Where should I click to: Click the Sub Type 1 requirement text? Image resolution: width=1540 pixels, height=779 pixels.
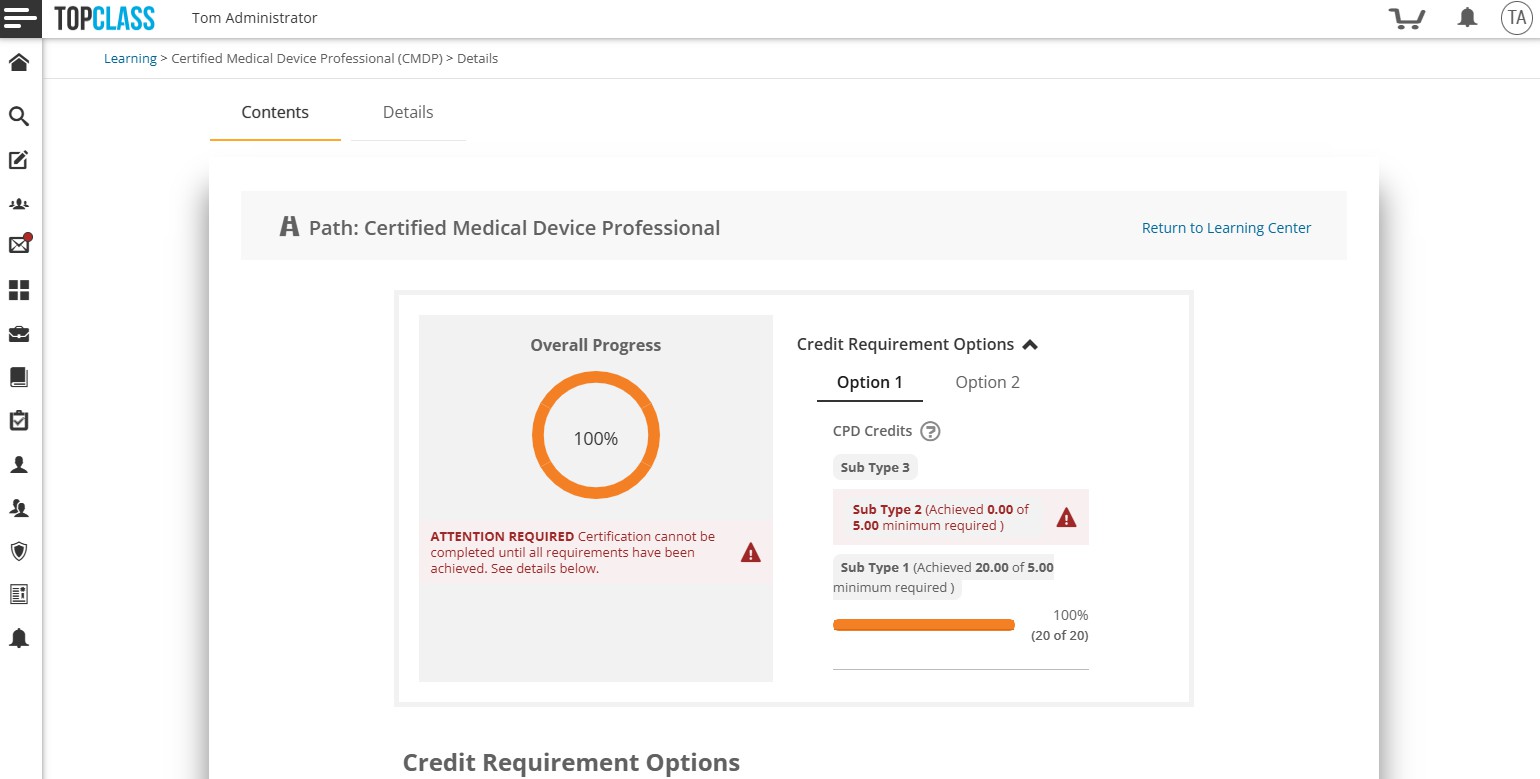tap(943, 577)
